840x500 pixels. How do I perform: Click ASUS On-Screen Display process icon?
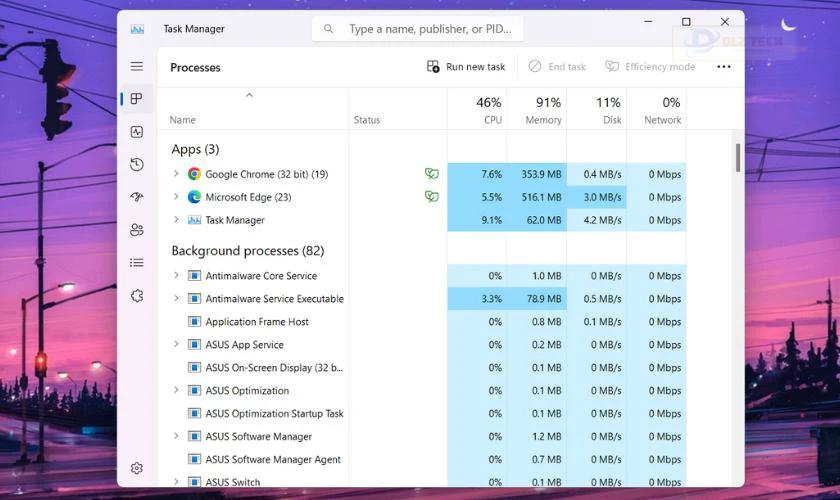[194, 367]
